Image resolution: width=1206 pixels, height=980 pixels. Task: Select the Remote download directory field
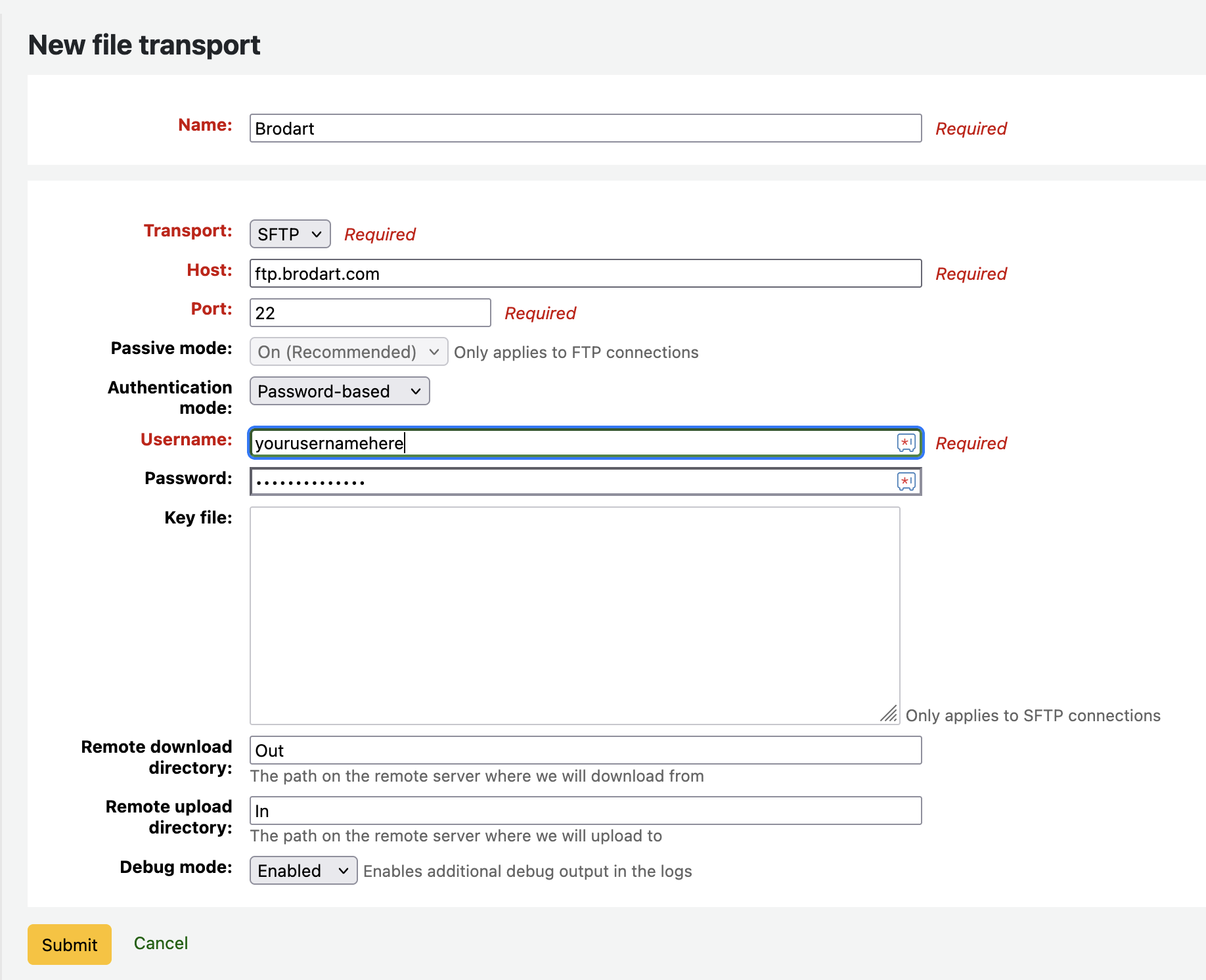coord(585,751)
